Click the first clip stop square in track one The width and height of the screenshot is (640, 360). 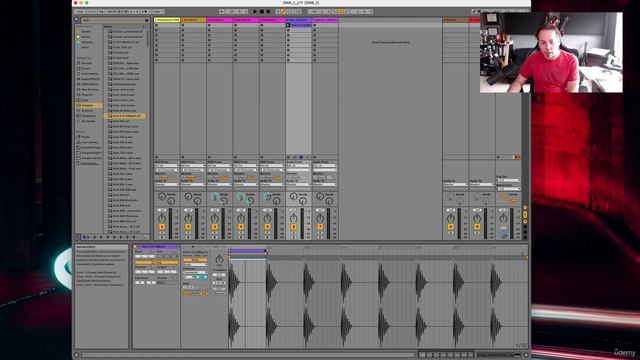[x=156, y=25]
